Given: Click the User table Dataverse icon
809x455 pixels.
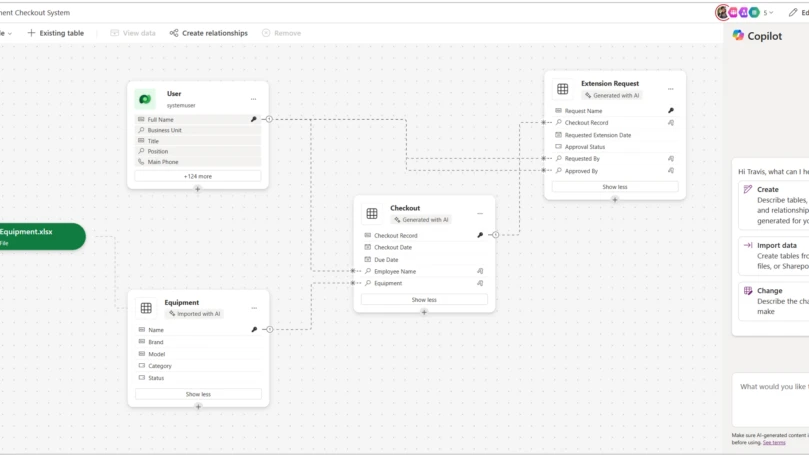Looking at the screenshot, I should point(146,99).
